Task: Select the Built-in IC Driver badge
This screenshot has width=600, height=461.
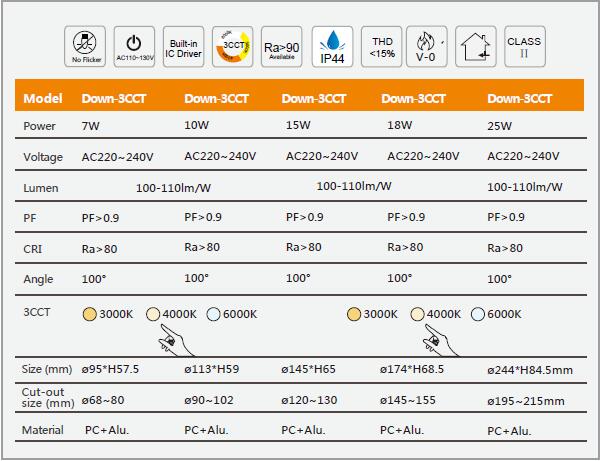Action: click(x=183, y=47)
